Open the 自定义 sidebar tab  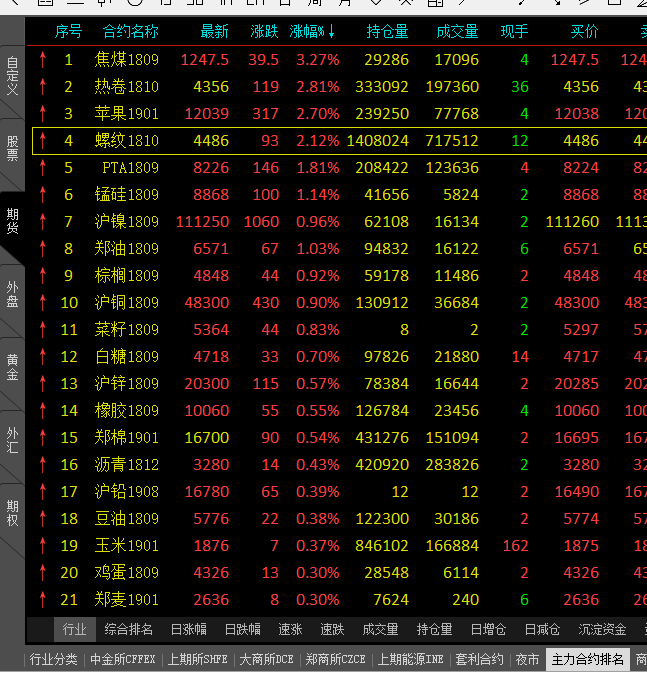[12, 76]
